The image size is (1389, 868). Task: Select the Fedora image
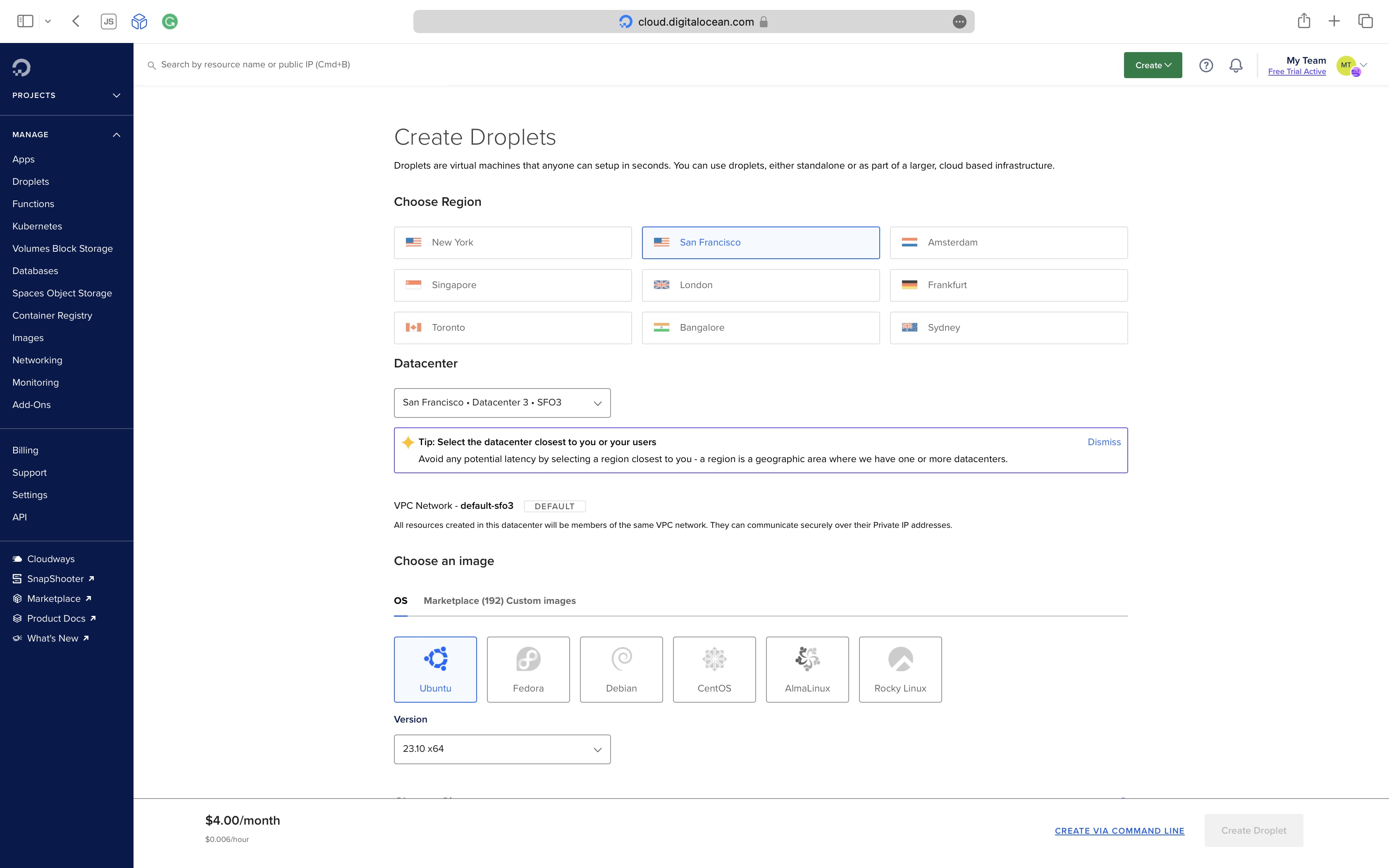click(528, 669)
